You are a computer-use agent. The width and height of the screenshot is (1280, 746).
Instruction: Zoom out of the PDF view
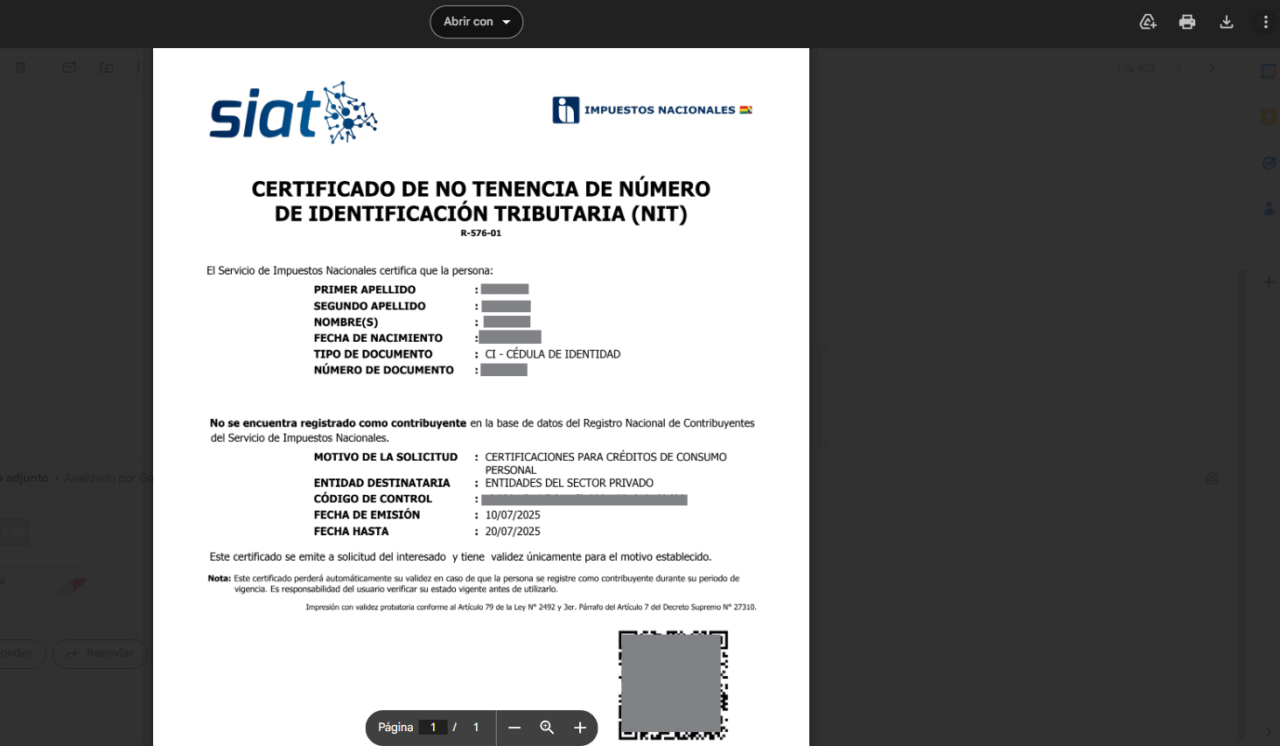click(514, 728)
